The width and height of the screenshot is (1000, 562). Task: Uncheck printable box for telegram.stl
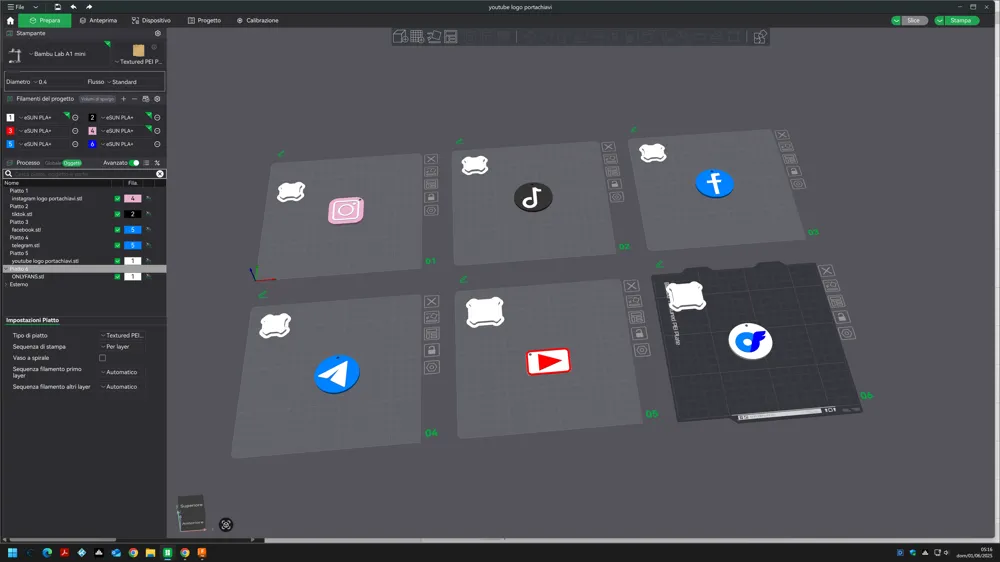coord(117,246)
